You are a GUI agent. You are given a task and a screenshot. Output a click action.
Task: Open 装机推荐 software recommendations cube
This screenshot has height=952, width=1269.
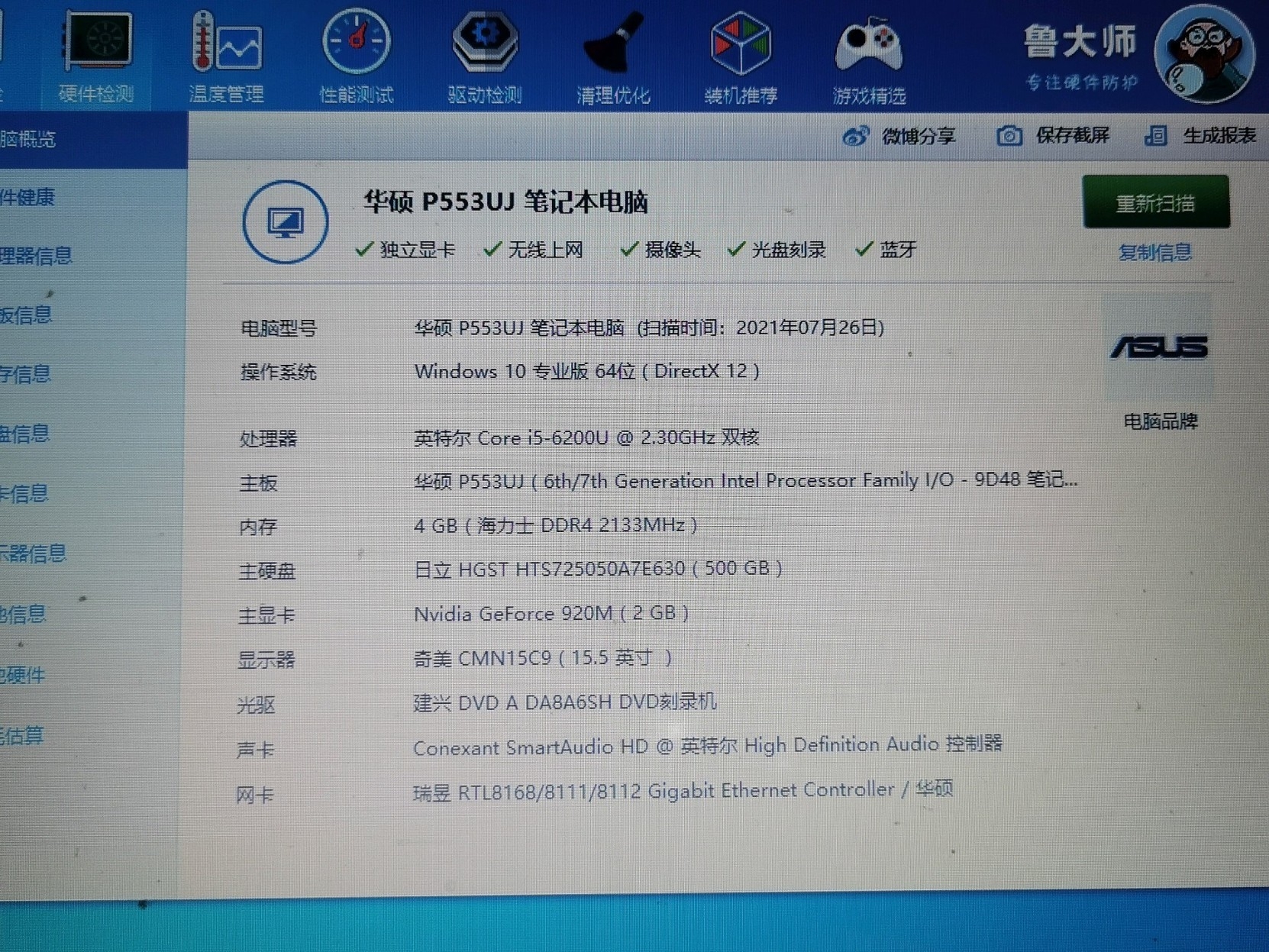click(x=741, y=57)
